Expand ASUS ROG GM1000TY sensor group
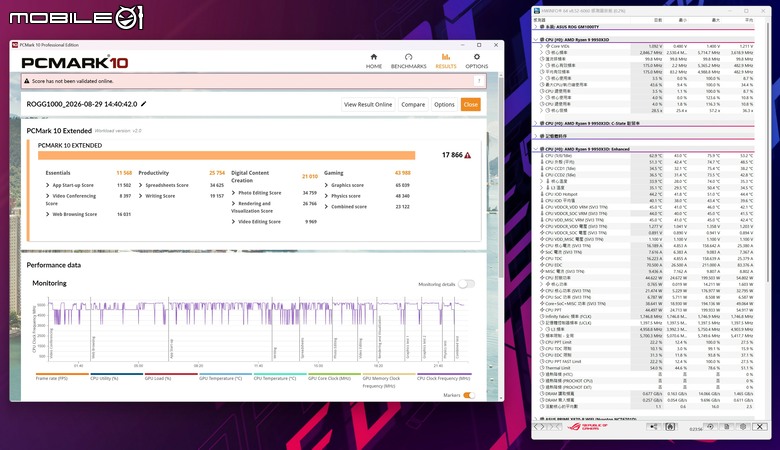 [536, 27]
